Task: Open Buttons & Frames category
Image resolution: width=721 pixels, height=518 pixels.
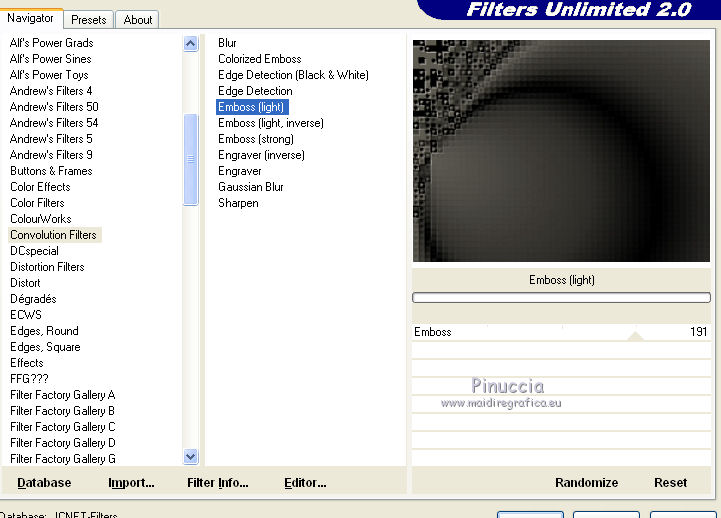Action: [x=51, y=171]
